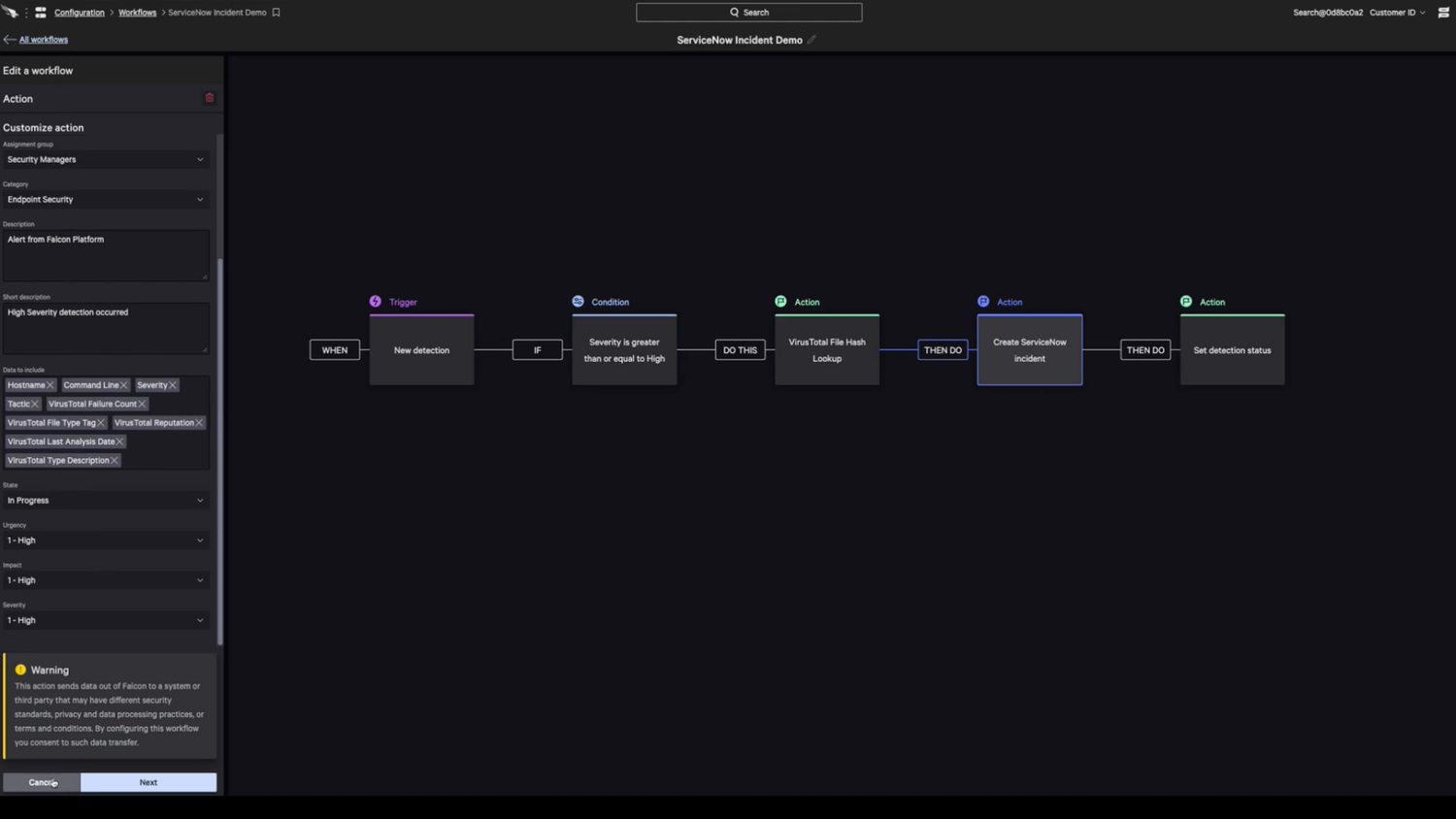Click the highlighted THEN DO connector

tap(943, 350)
